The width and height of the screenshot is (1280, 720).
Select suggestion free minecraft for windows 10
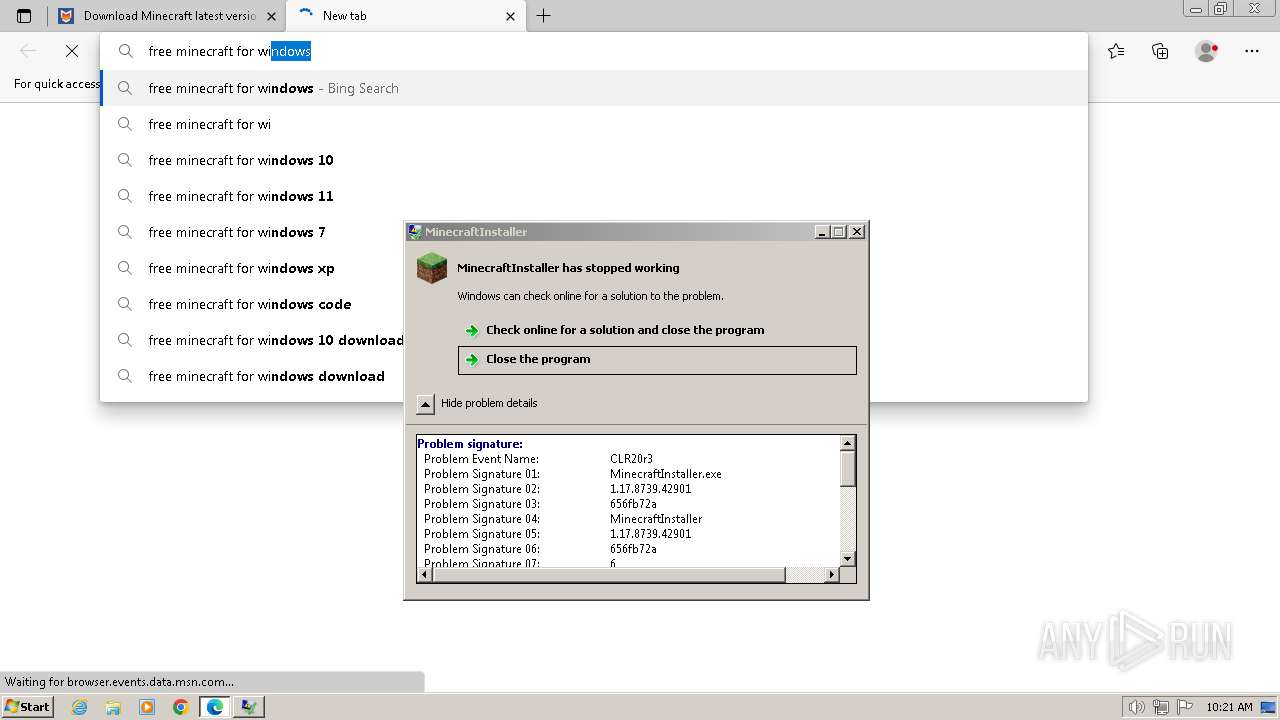coord(593,160)
